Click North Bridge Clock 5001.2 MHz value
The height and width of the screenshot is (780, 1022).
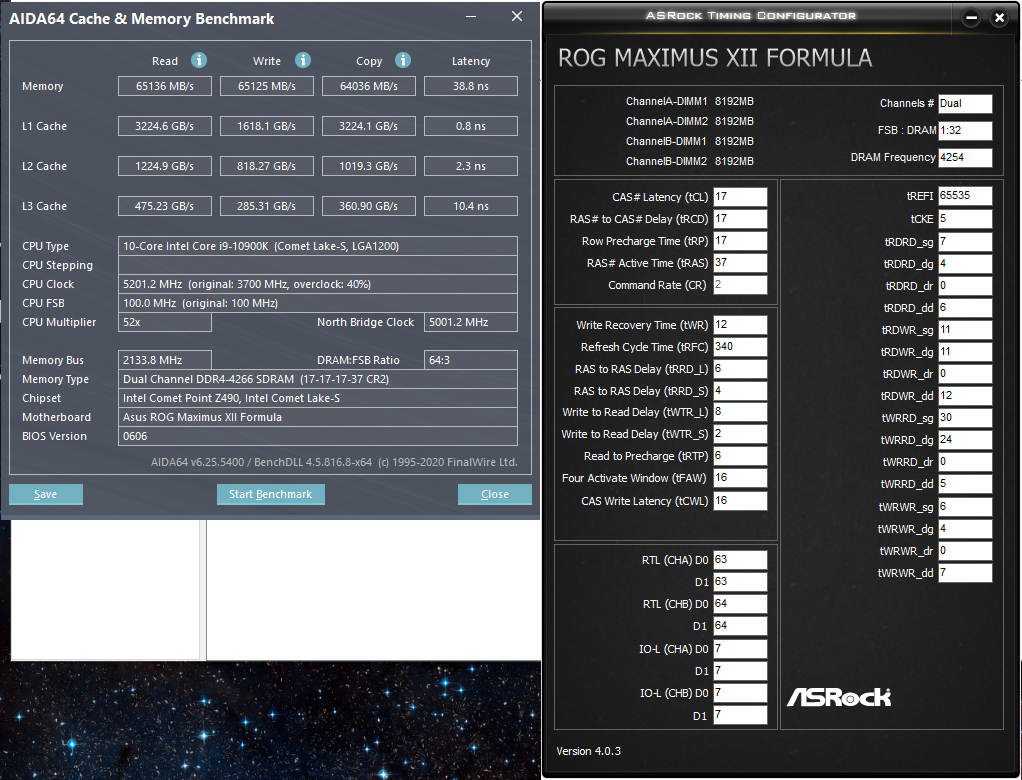click(x=471, y=322)
